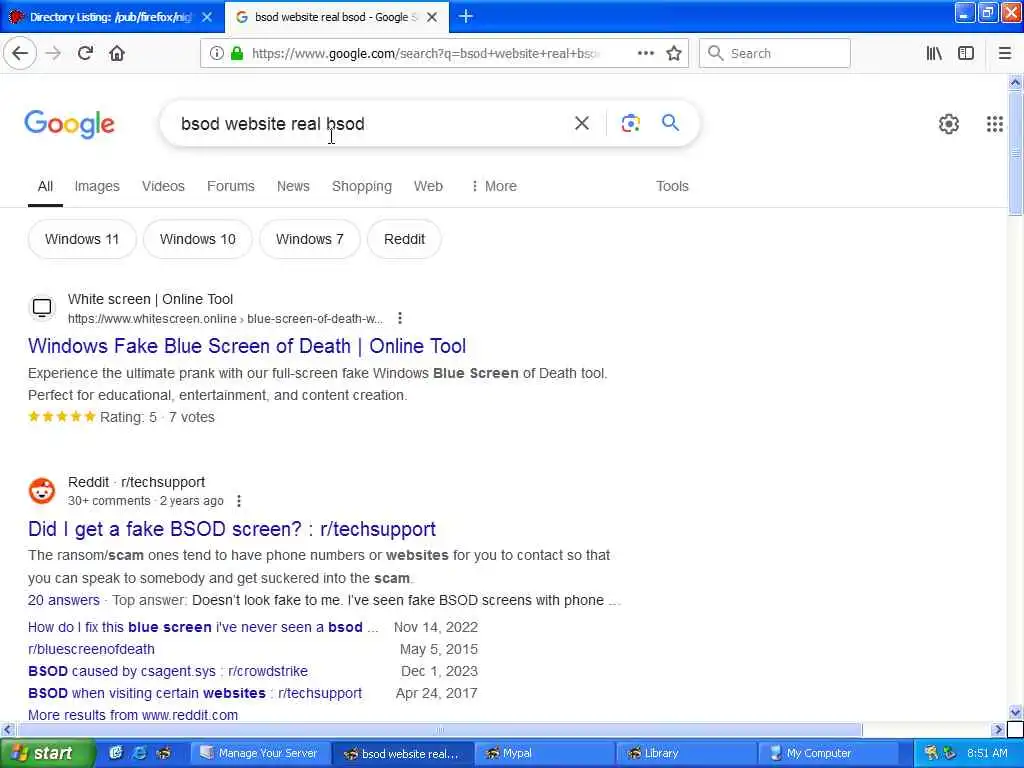Clear the Google search box text
Screen dimensions: 1024x768
(581, 123)
